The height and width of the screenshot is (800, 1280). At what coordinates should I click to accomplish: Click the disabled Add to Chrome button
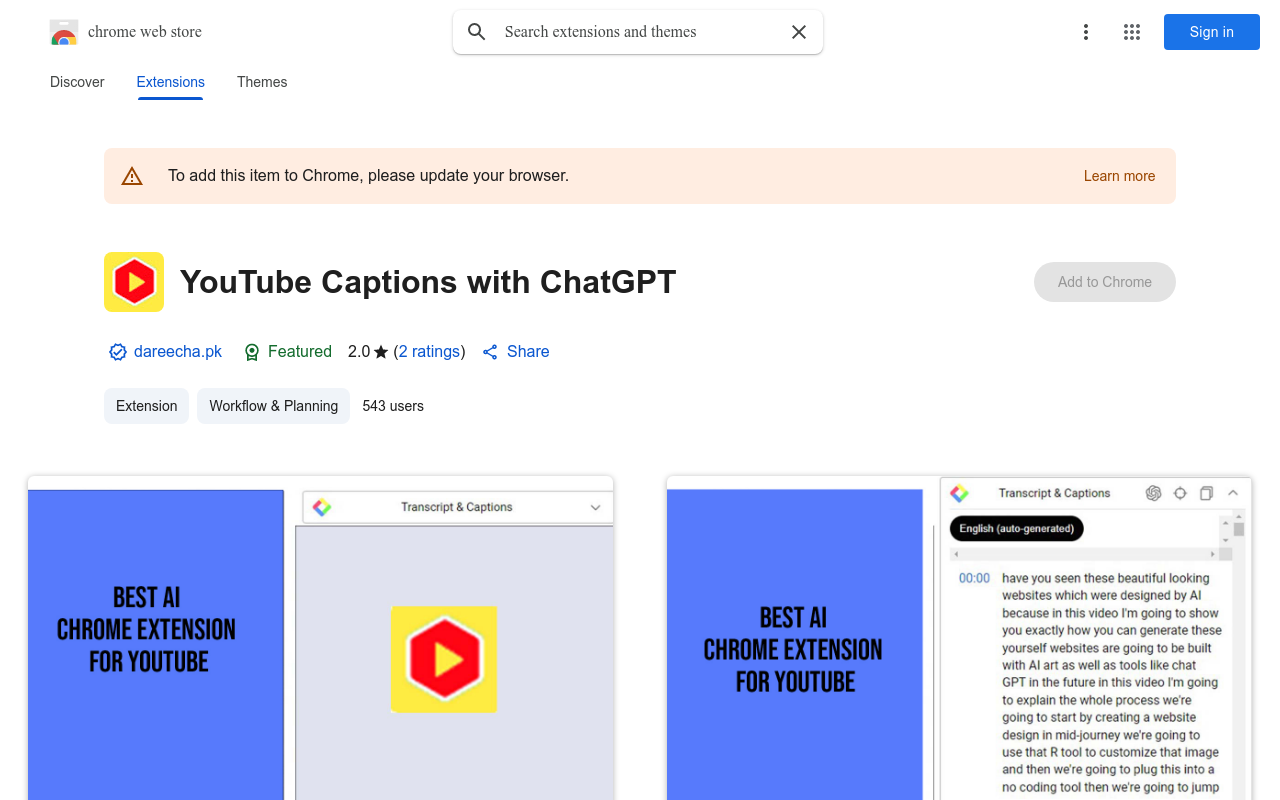tap(1105, 282)
